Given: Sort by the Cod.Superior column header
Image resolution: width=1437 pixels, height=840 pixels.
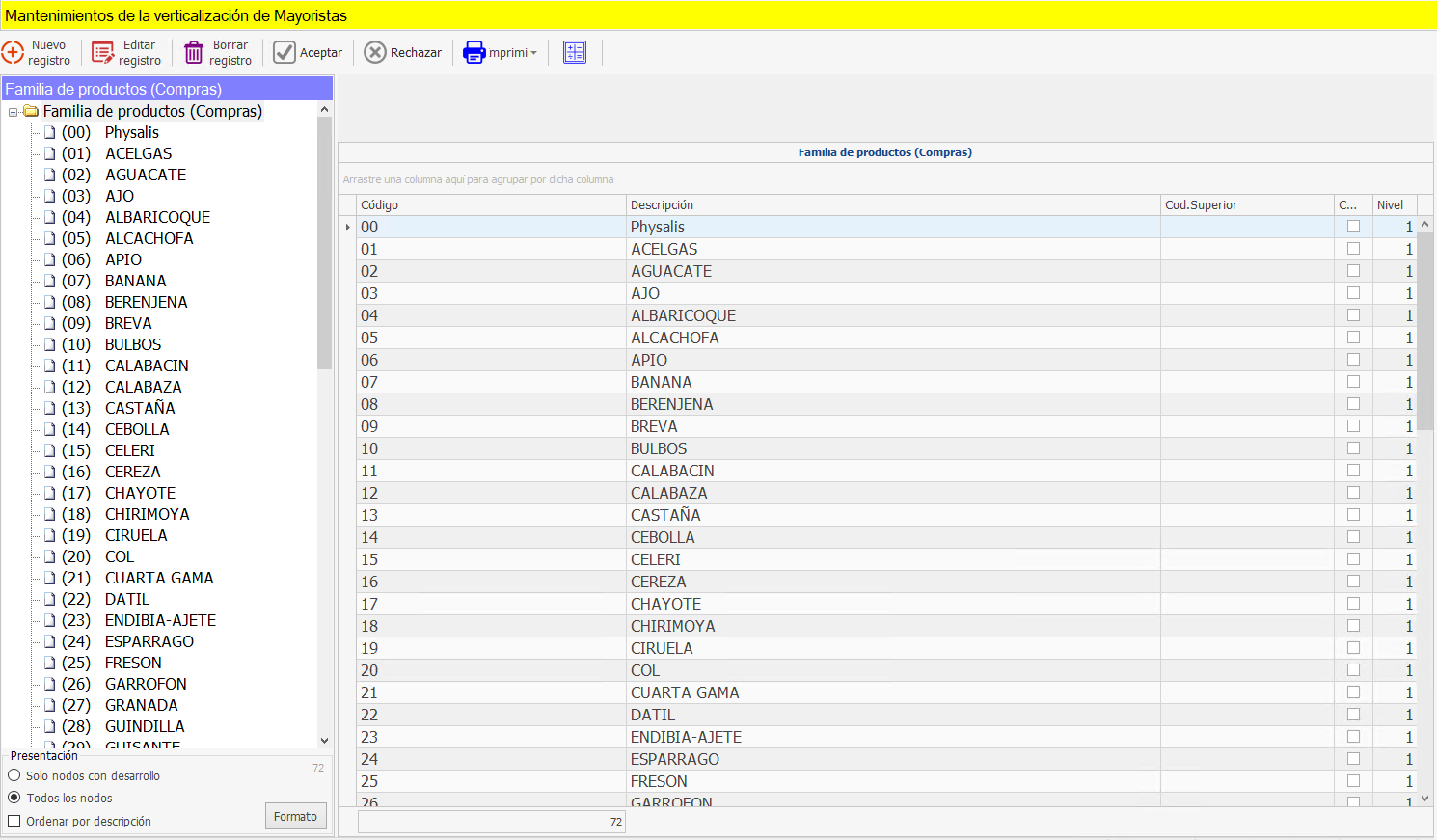Looking at the screenshot, I should click(x=1247, y=204).
